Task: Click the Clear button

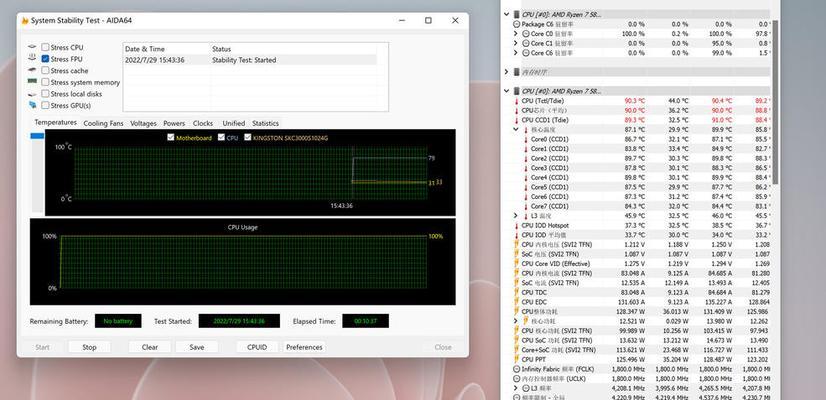Action: [150, 347]
